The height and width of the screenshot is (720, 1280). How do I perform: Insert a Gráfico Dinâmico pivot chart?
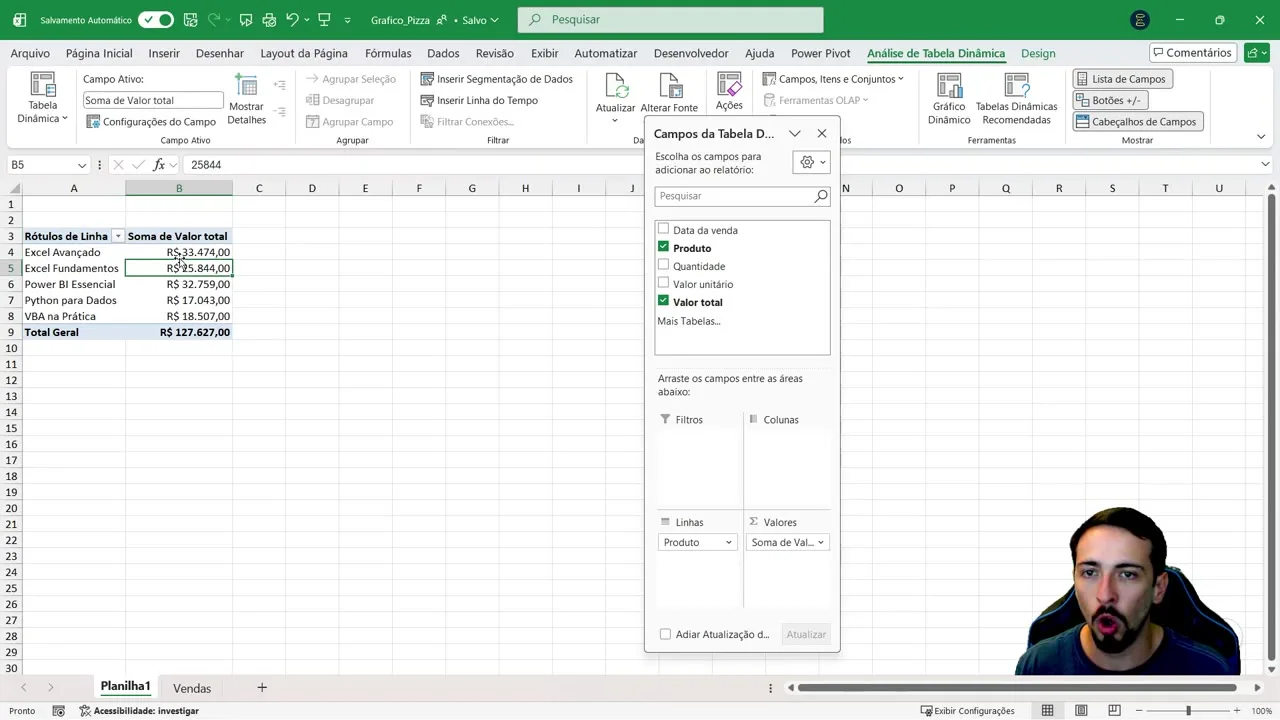(948, 99)
